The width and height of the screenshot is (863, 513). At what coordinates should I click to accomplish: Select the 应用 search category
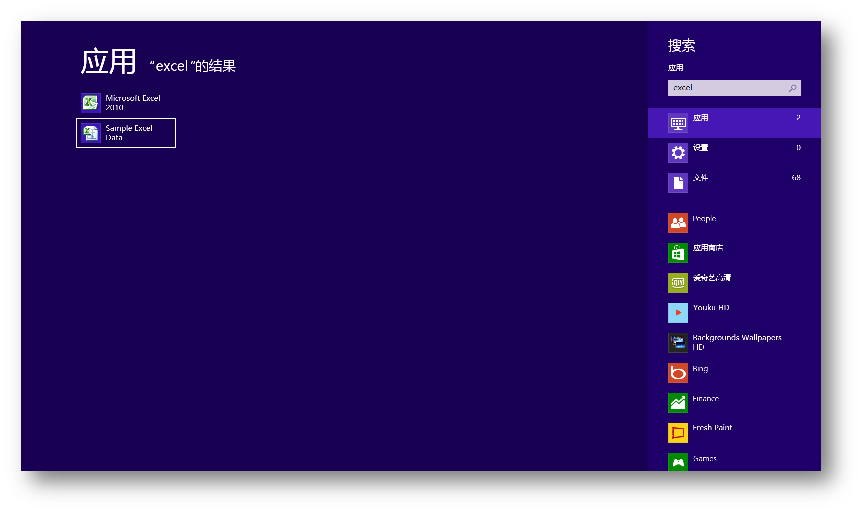pos(734,123)
